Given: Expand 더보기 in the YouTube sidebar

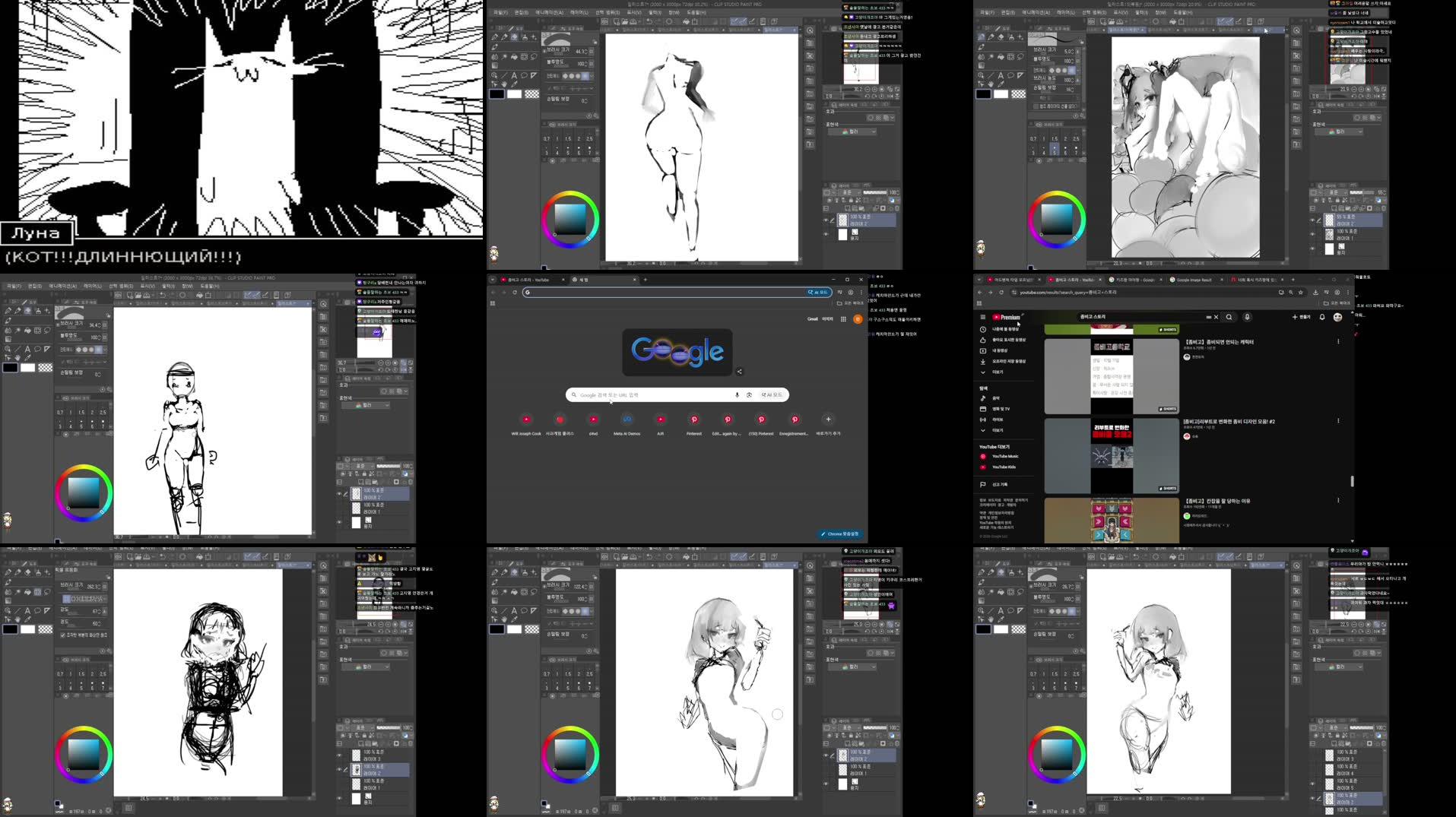Looking at the screenshot, I should [998, 372].
